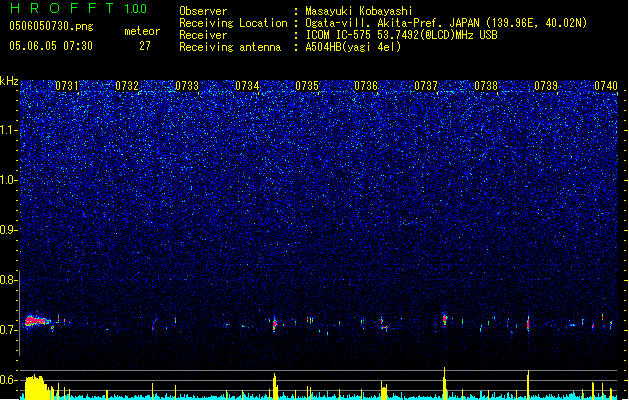Screen dimensions: 629x400
Task: Click the 1.0 kHz axis label
Action: (8, 180)
